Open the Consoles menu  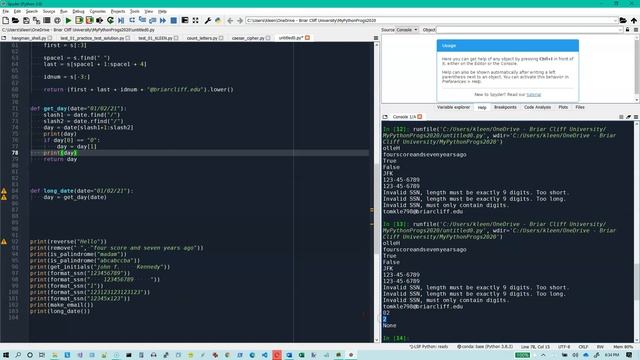98,11
